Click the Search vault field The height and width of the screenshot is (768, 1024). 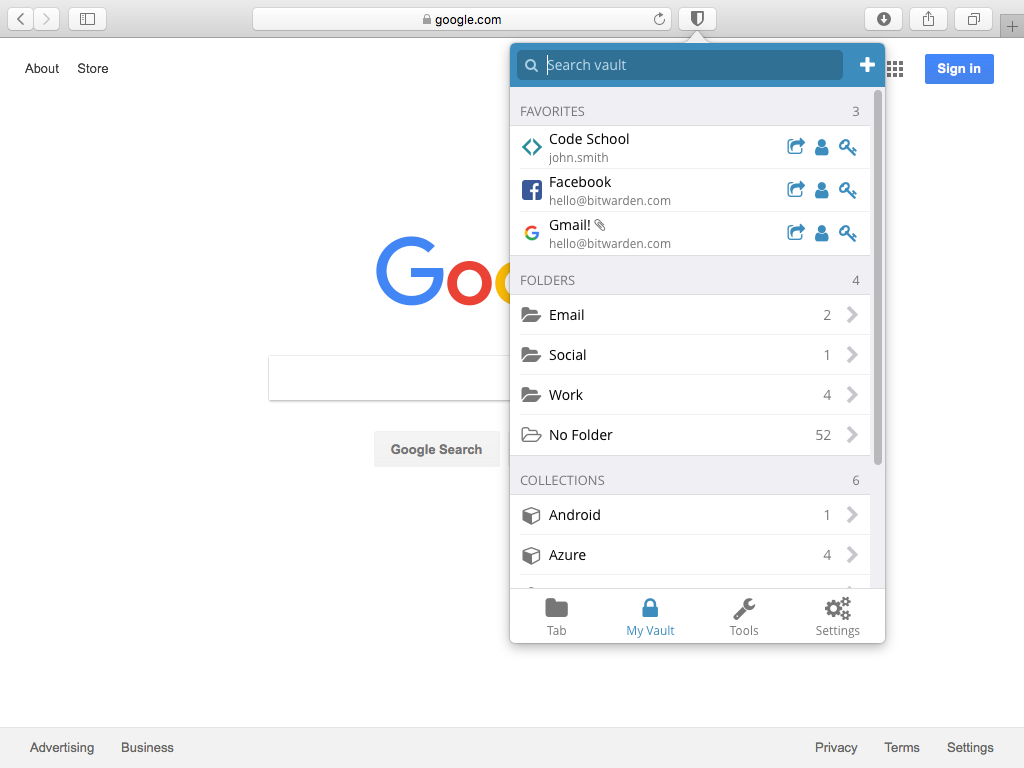[x=678, y=64]
